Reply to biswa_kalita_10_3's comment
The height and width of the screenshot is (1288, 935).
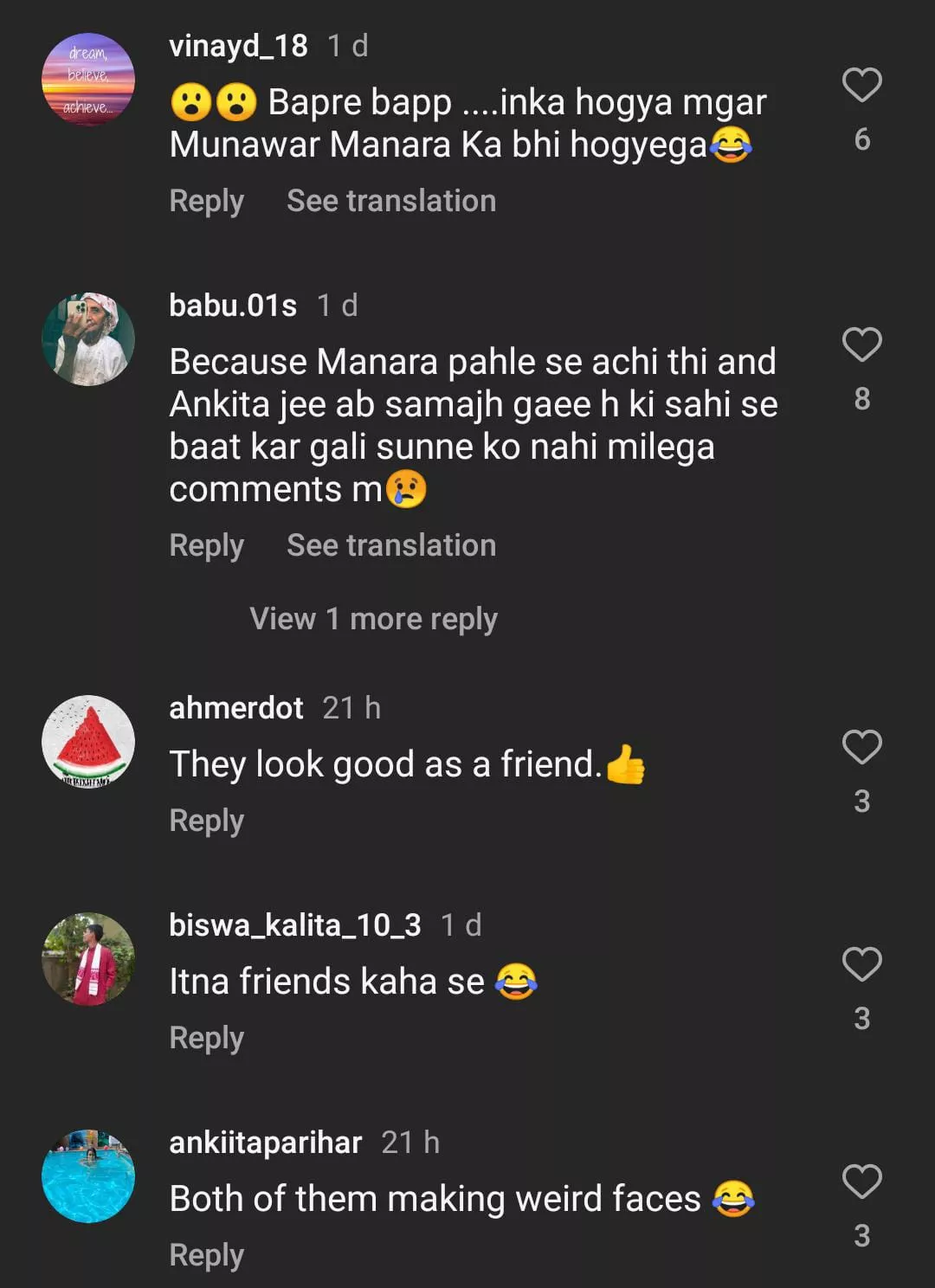[x=206, y=1038]
